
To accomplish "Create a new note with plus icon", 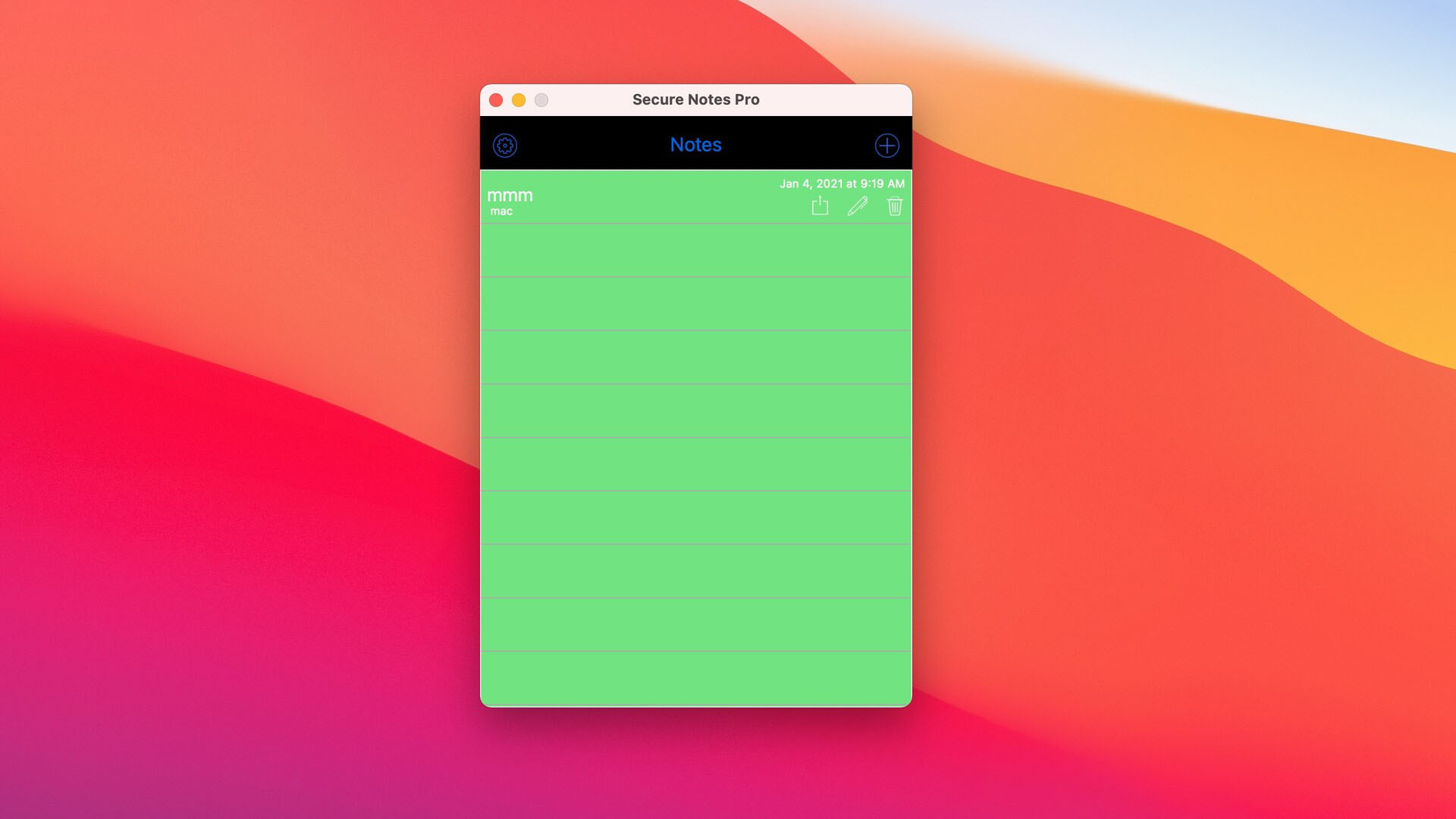I will tap(886, 145).
